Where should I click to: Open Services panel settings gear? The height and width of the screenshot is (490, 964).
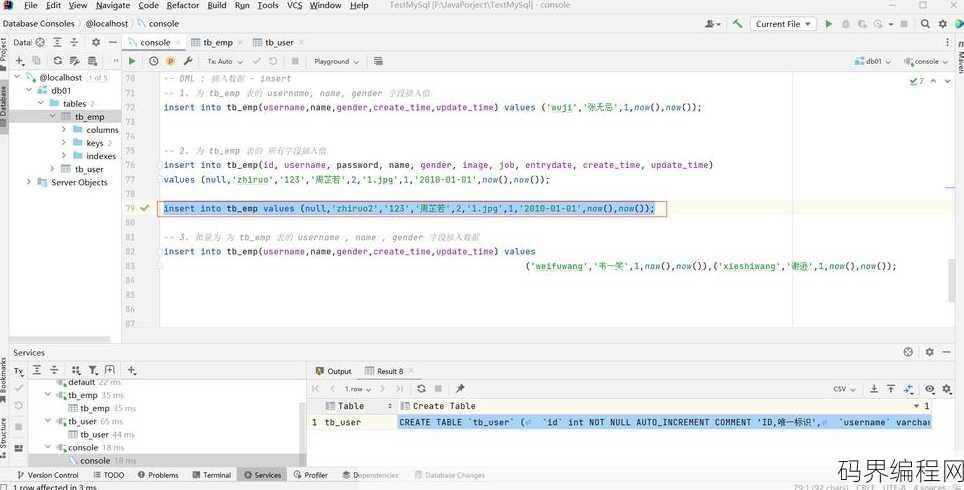(x=930, y=352)
